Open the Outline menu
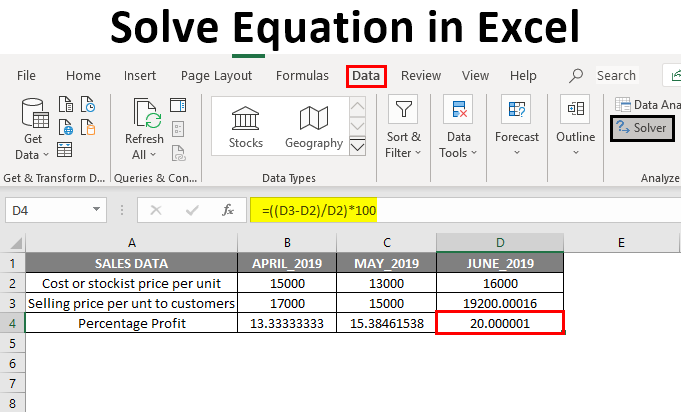The height and width of the screenshot is (412, 681). coord(575,126)
